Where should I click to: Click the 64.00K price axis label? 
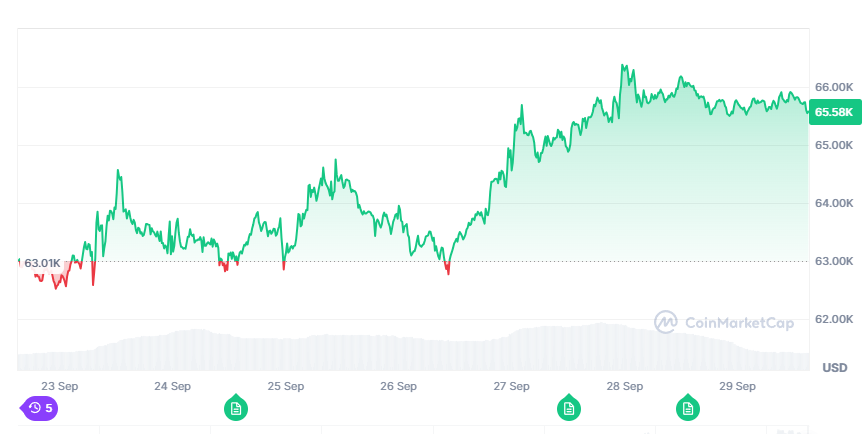click(x=834, y=204)
